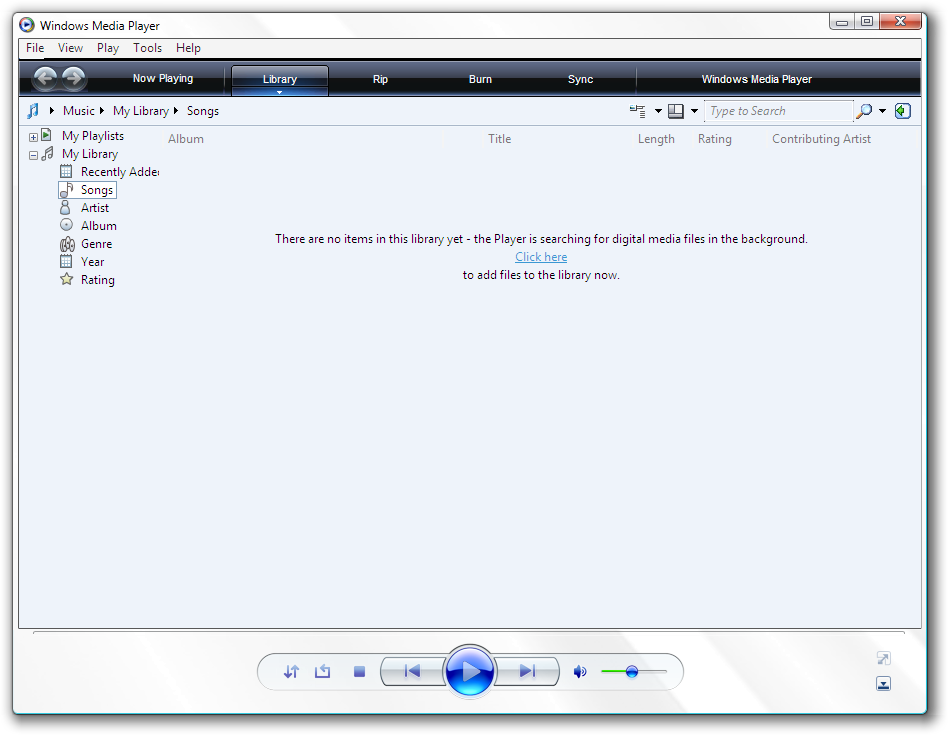Open the Tools menu

[148, 48]
